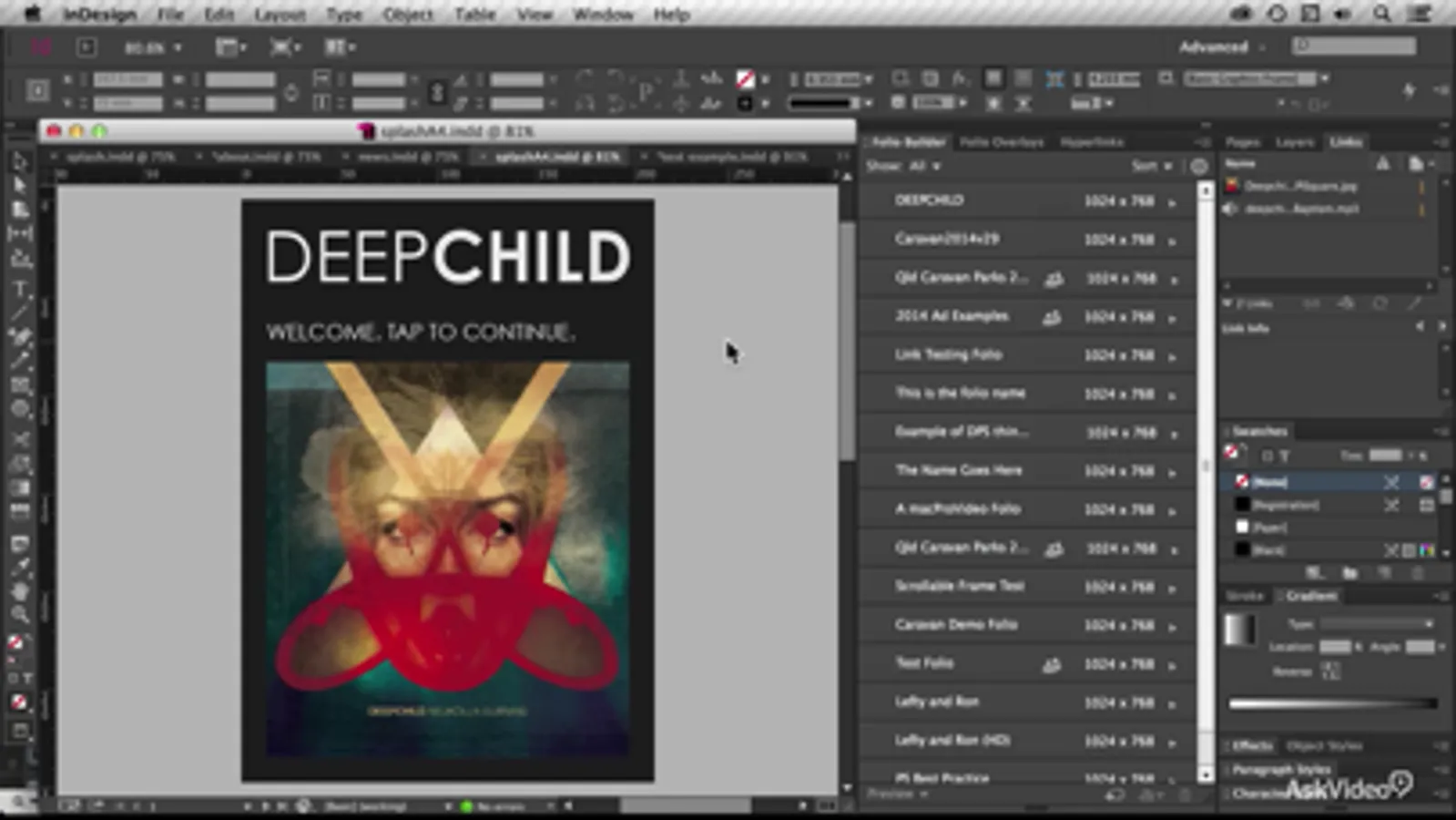Open the Scrollable Frame Test folio
This screenshot has width=1456, height=820.
tap(1027, 587)
